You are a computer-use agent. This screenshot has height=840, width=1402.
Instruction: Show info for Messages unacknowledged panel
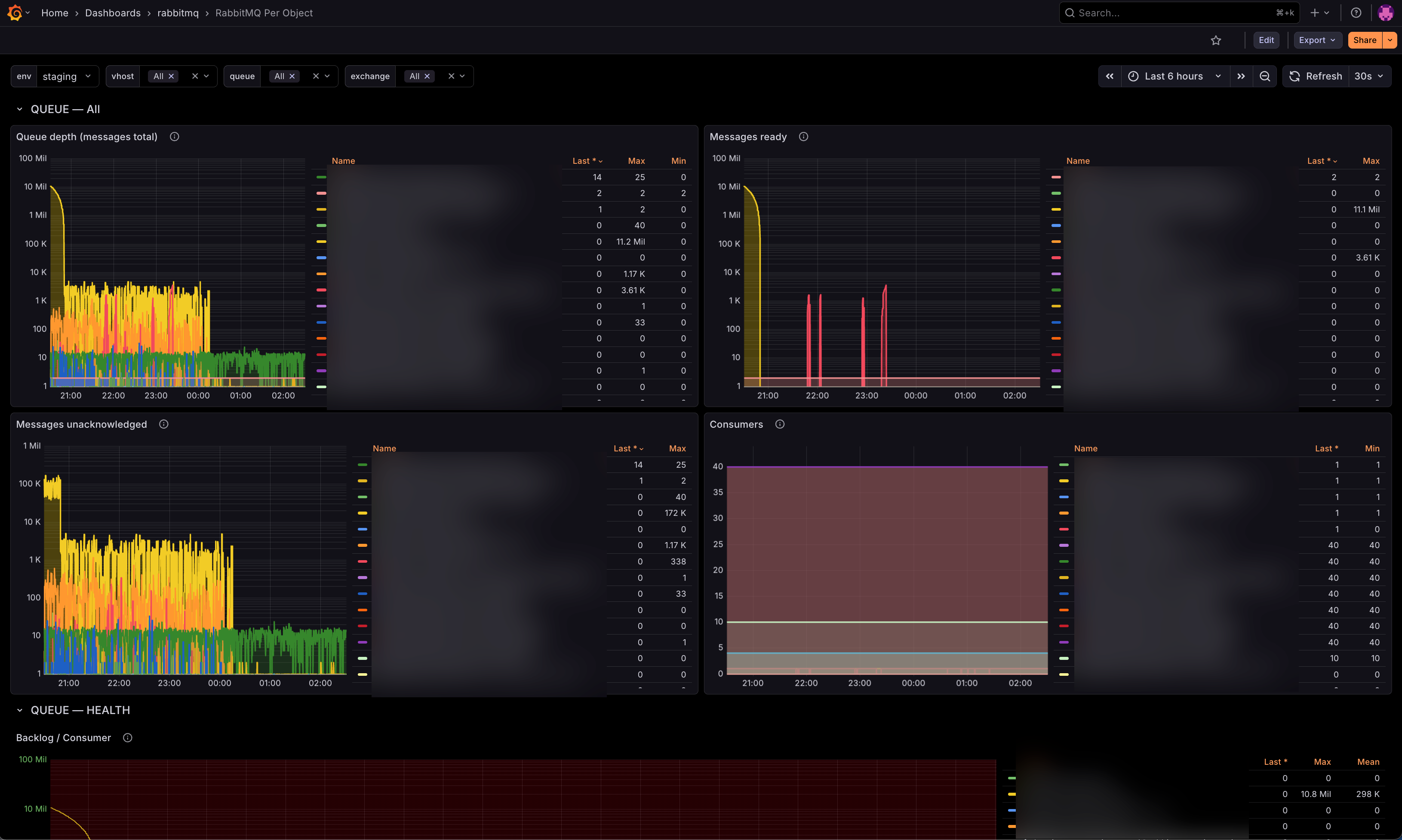pyautogui.click(x=164, y=424)
